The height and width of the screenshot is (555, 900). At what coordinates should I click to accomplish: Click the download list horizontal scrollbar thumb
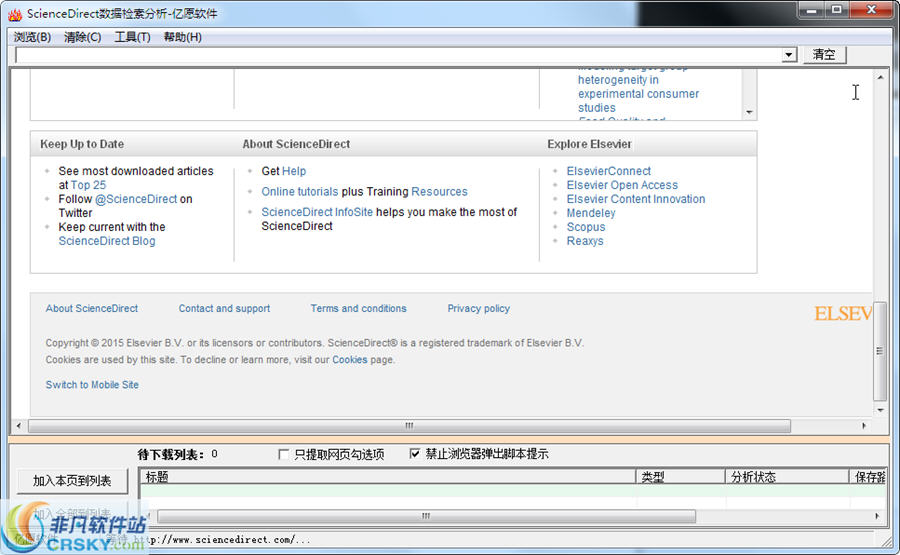426,516
